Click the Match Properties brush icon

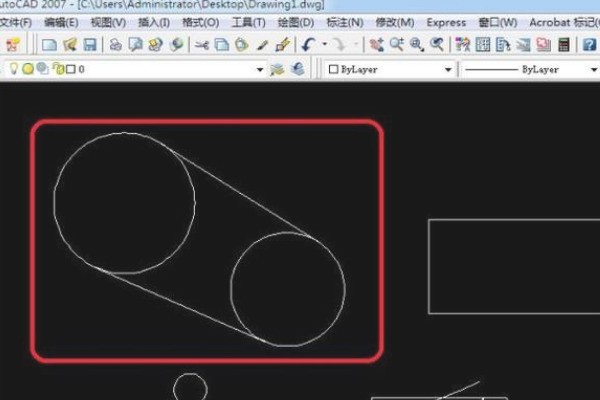262,44
